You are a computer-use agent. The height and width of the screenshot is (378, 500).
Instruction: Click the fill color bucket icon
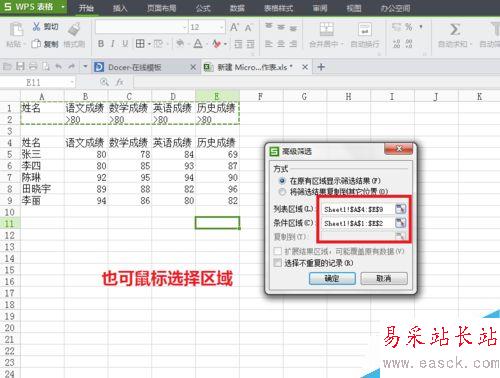pos(180,44)
